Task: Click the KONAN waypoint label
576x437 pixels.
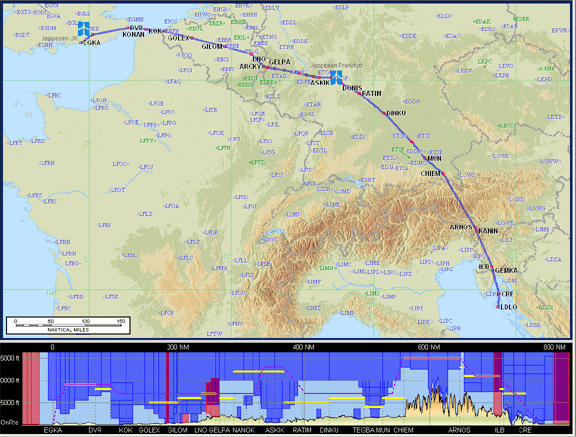Action: (x=133, y=35)
